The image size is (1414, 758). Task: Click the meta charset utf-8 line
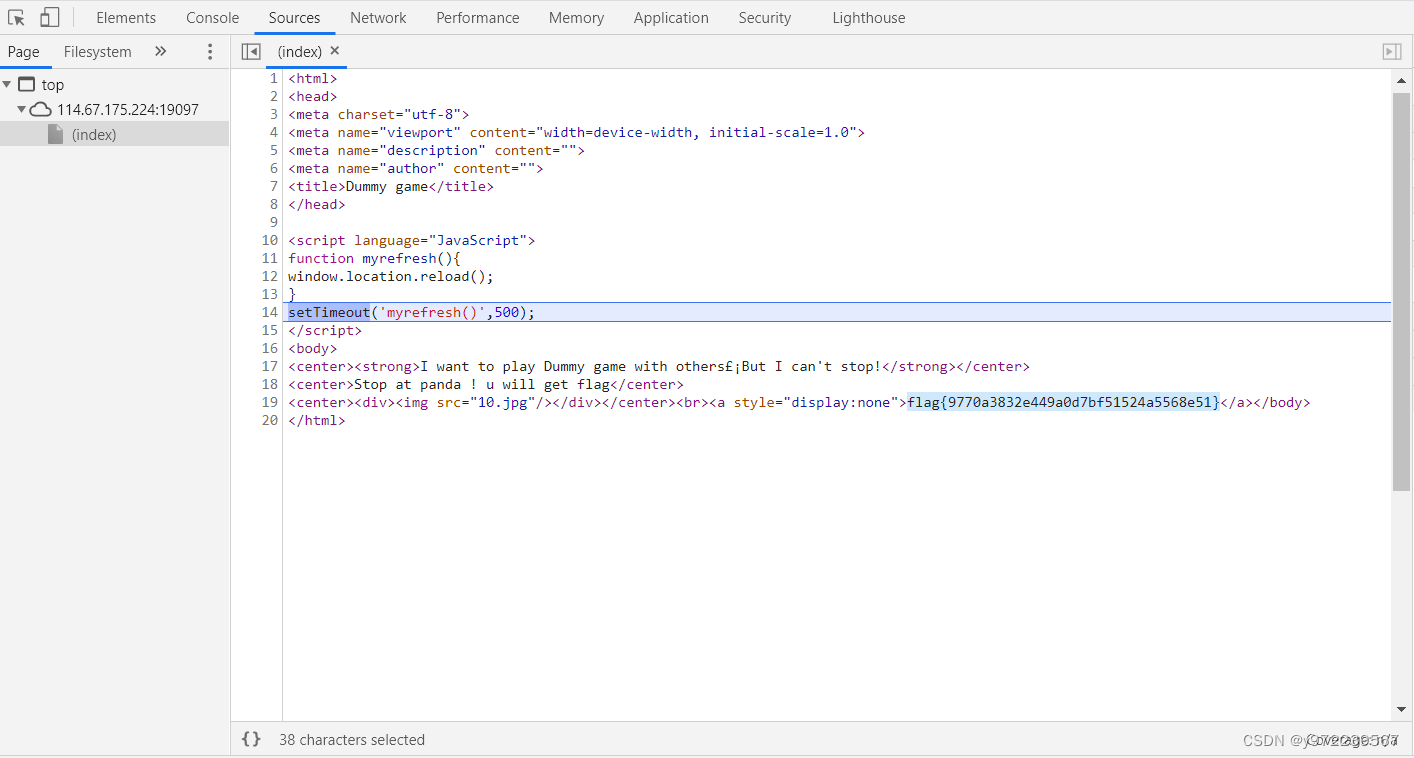379,114
